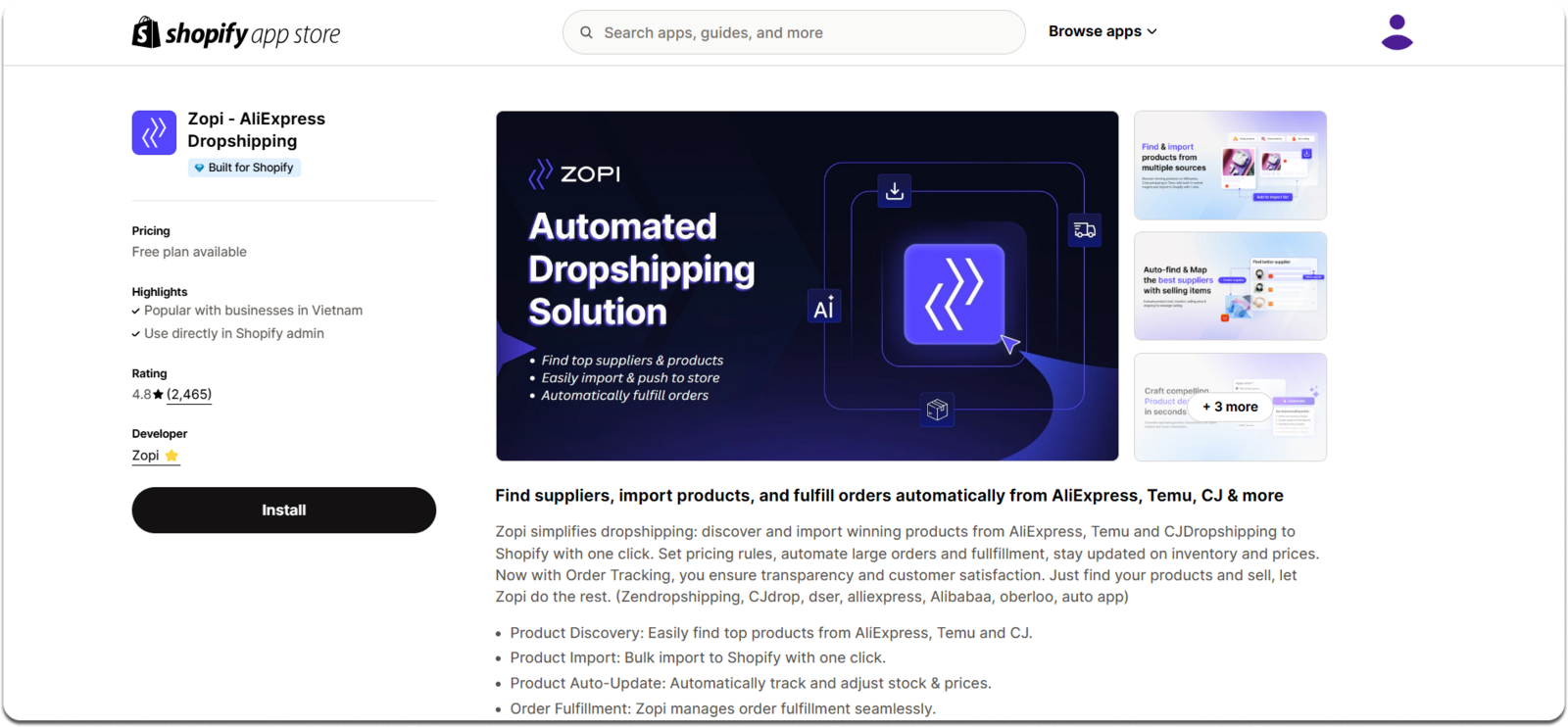Focus the Search apps, guides, and more field
Screen dimensions: 1568x727
pos(794,32)
